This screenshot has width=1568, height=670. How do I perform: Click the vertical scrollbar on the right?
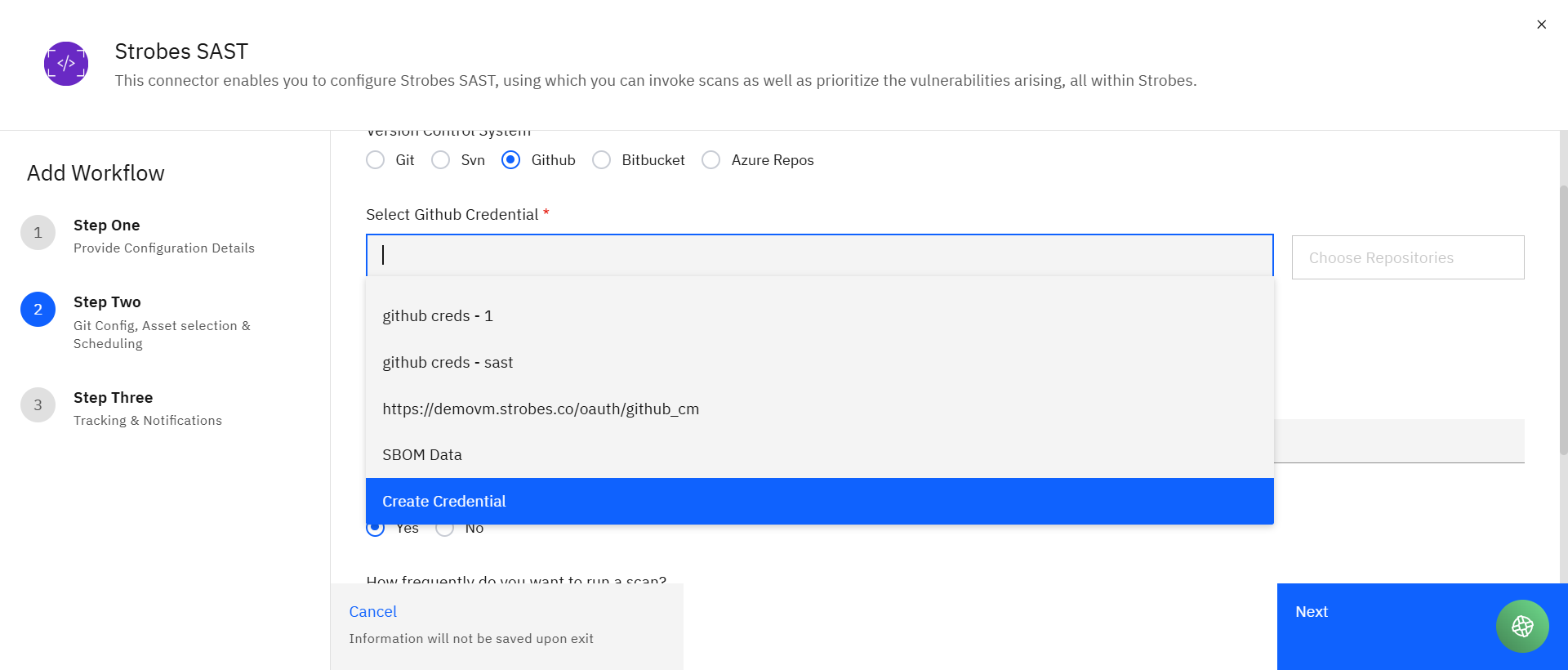(1563, 319)
